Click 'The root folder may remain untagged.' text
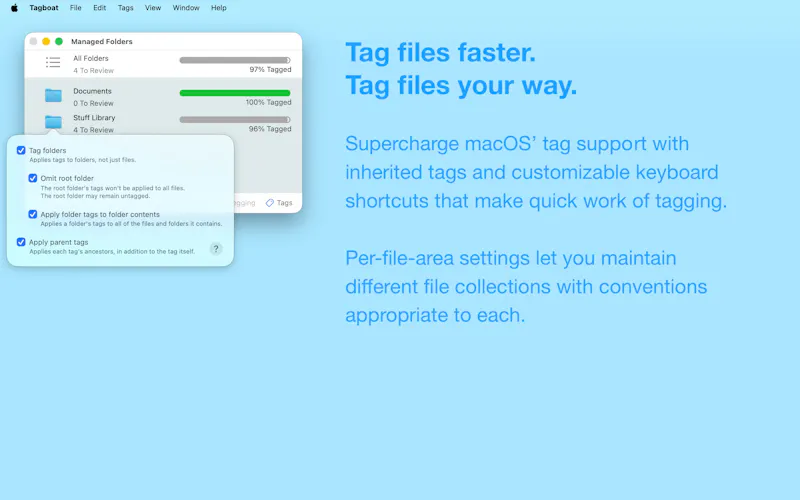The width and height of the screenshot is (800, 500). coord(95,196)
